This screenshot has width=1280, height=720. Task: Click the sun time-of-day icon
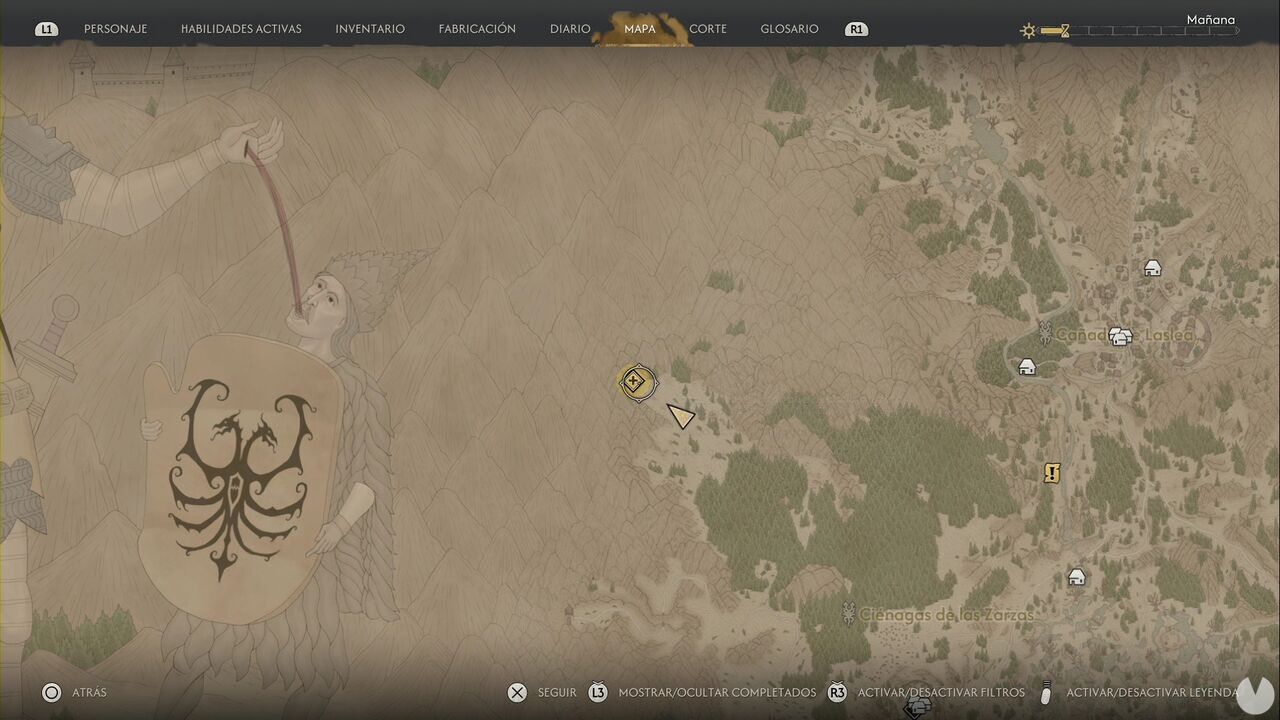[1028, 31]
